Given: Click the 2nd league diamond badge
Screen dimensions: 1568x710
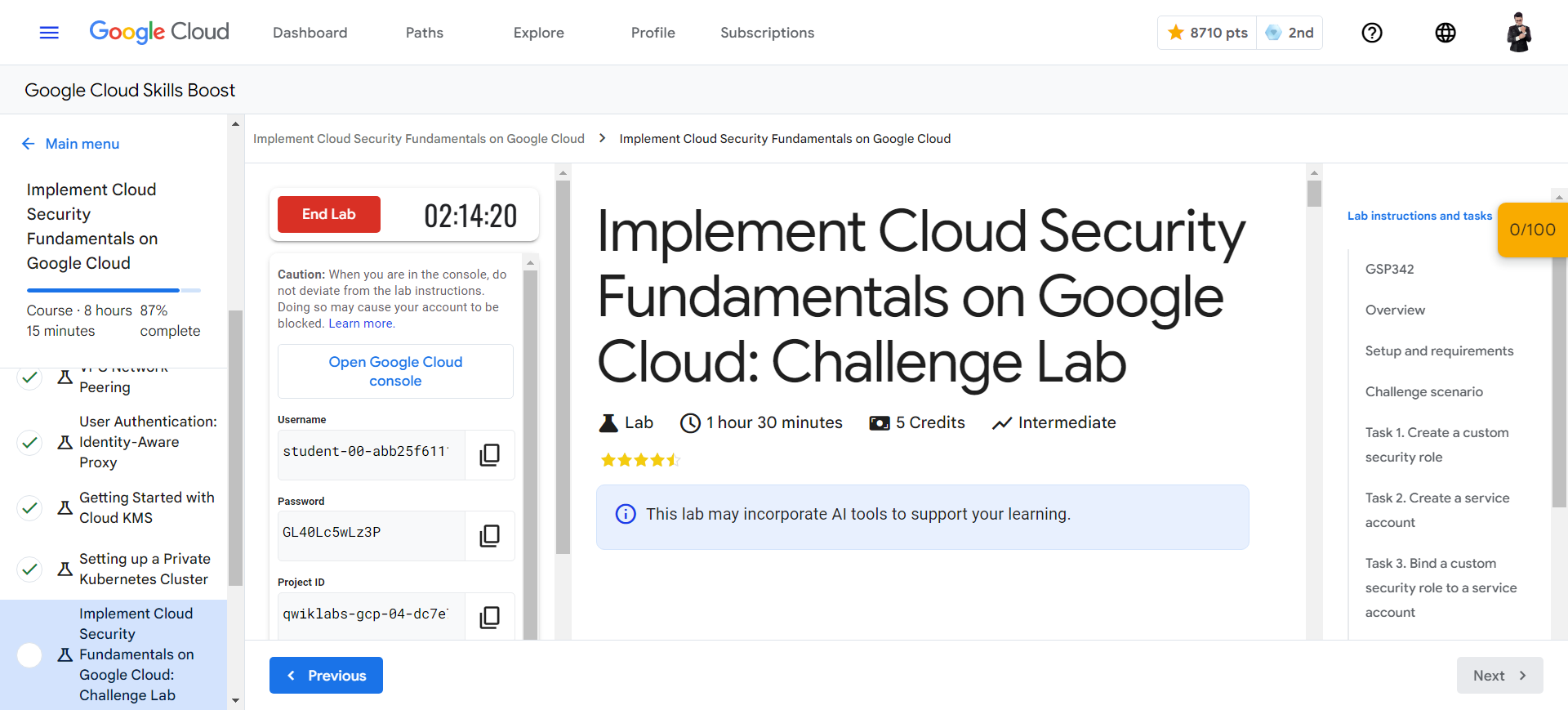Looking at the screenshot, I should 1290,33.
